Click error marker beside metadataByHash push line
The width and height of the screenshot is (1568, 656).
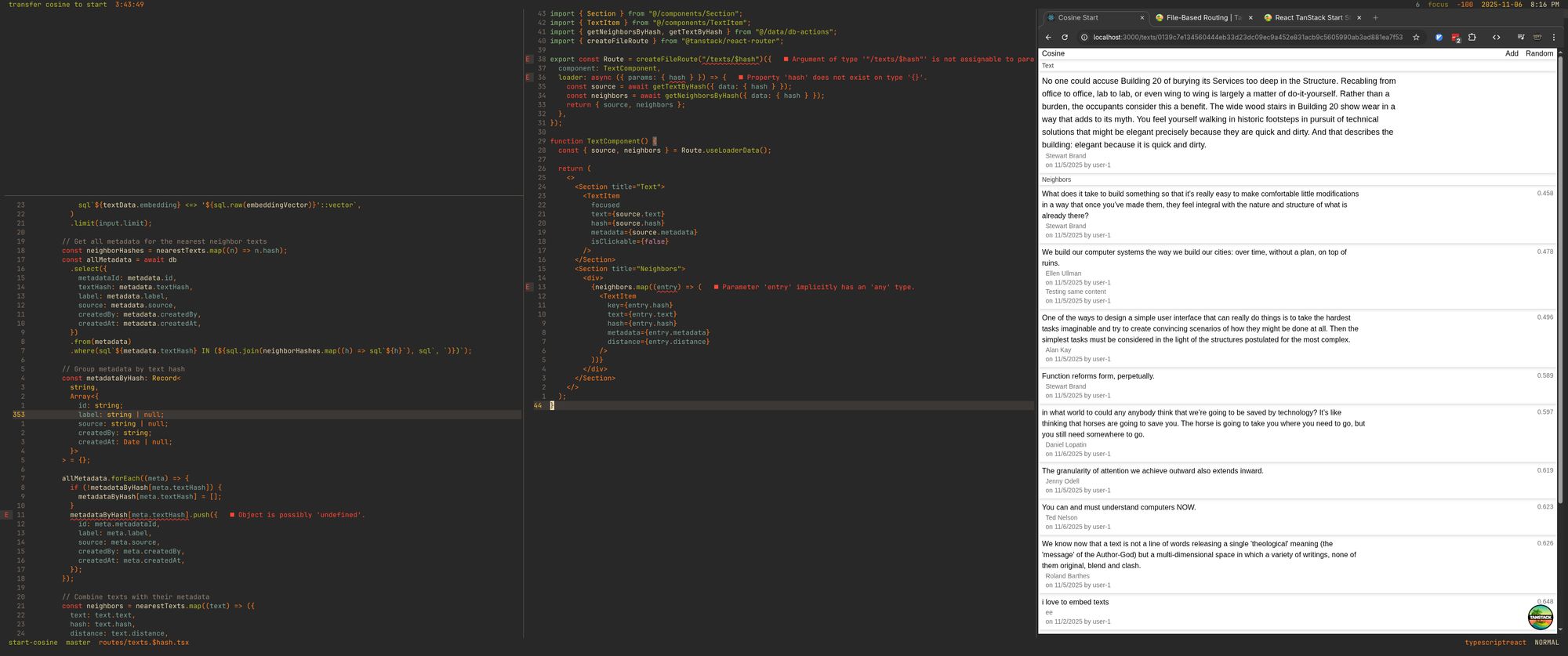point(7,515)
